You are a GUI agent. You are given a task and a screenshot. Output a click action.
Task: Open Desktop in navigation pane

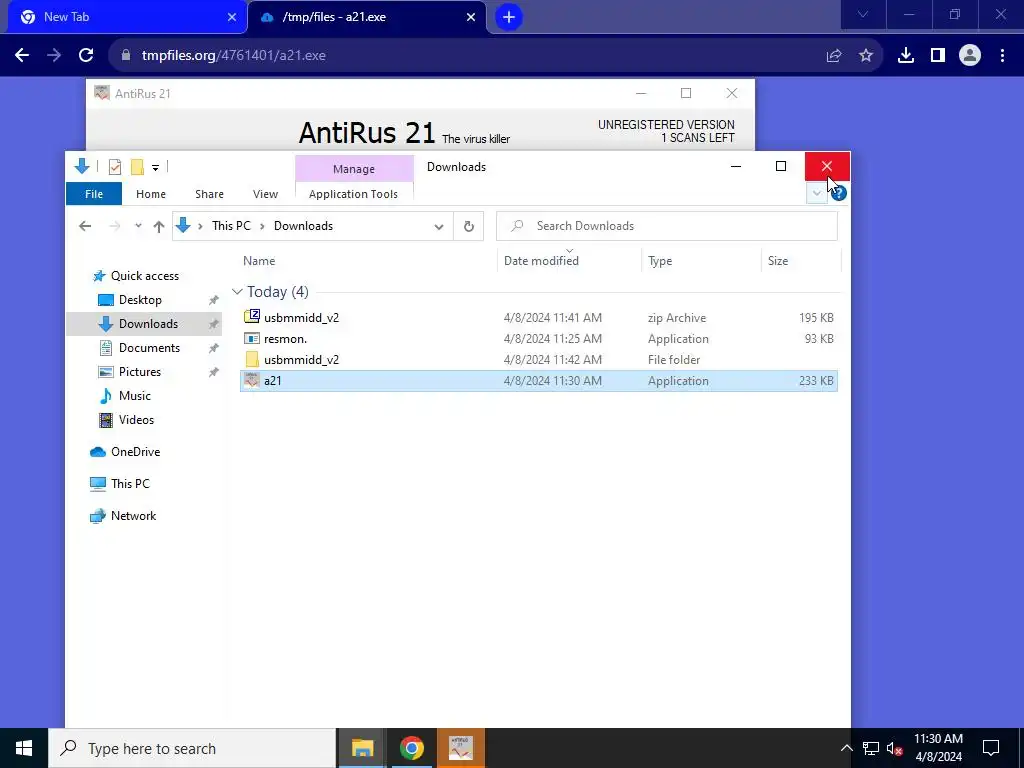[140, 300]
